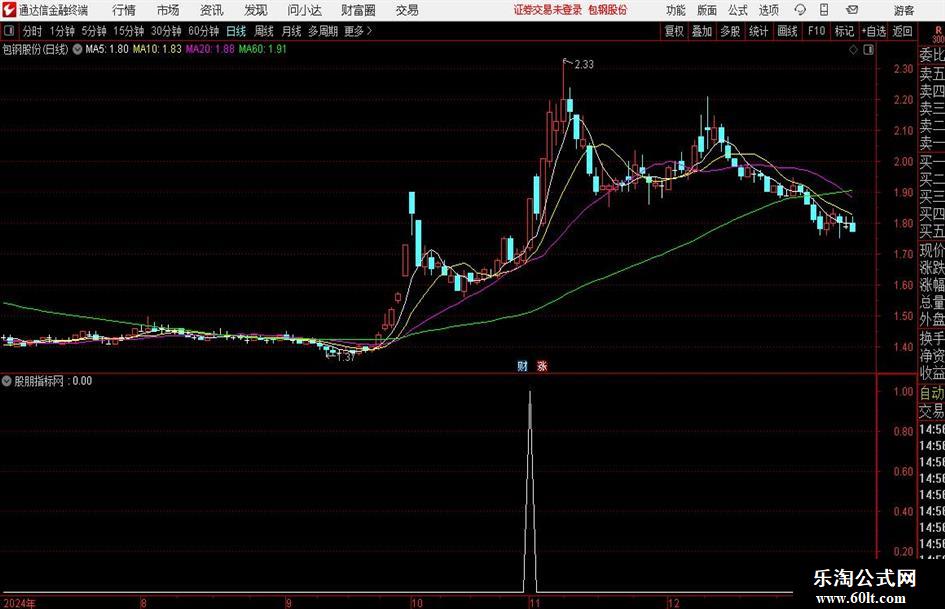Image resolution: width=945 pixels, height=609 pixels.
Task: Open the 问小达 menu
Action: 304,10
